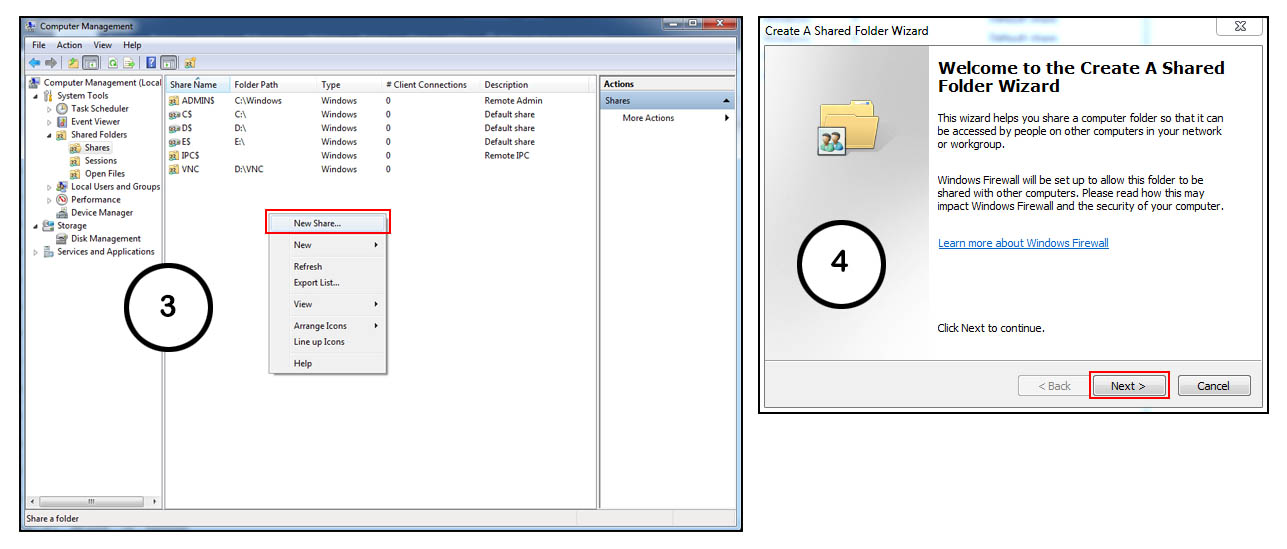Click the Remote IPC description cell

[x=507, y=155]
